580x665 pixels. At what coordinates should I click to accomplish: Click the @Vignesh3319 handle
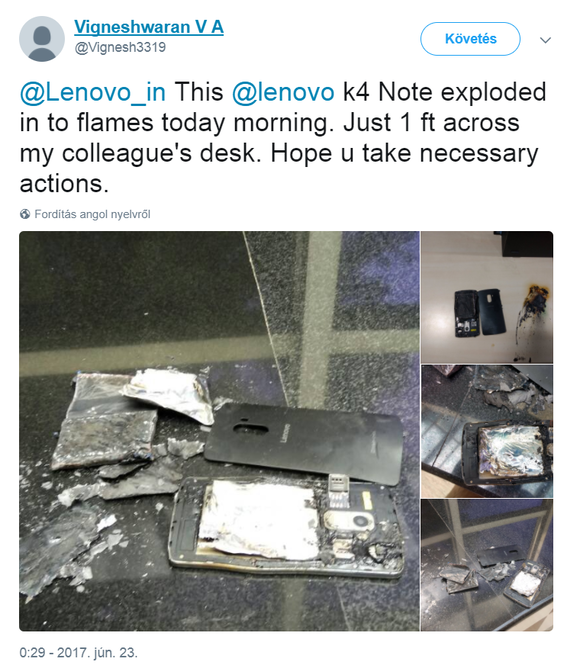click(120, 47)
